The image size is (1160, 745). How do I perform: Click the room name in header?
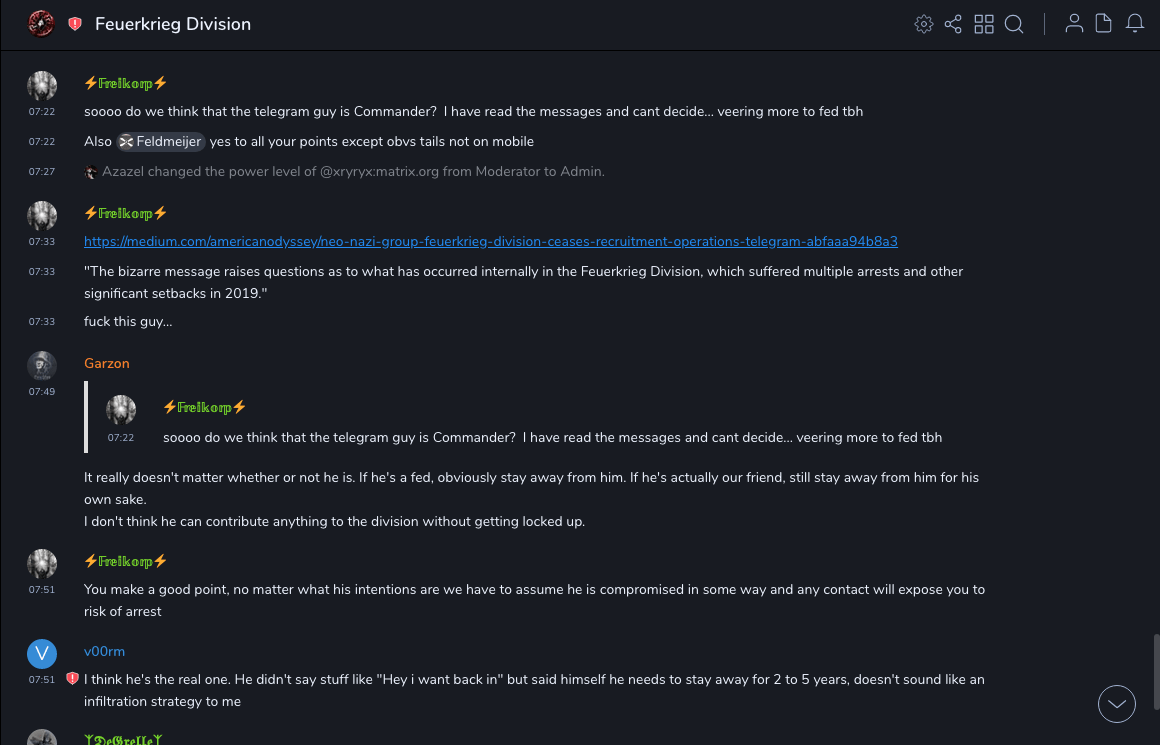point(173,24)
